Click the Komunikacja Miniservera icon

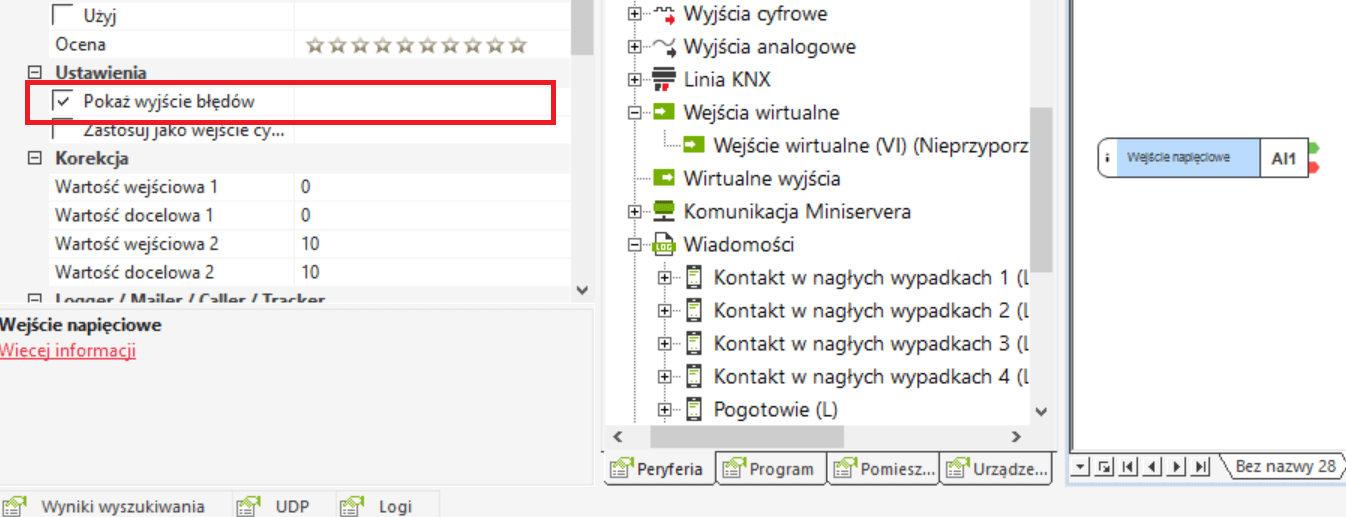[664, 211]
